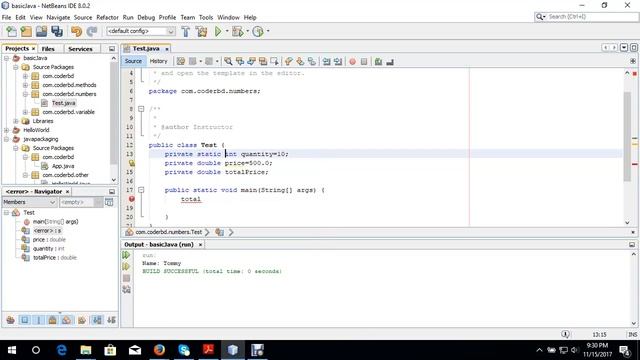640x360 pixels.
Task: Open the Navigate menu
Action: 58,18
